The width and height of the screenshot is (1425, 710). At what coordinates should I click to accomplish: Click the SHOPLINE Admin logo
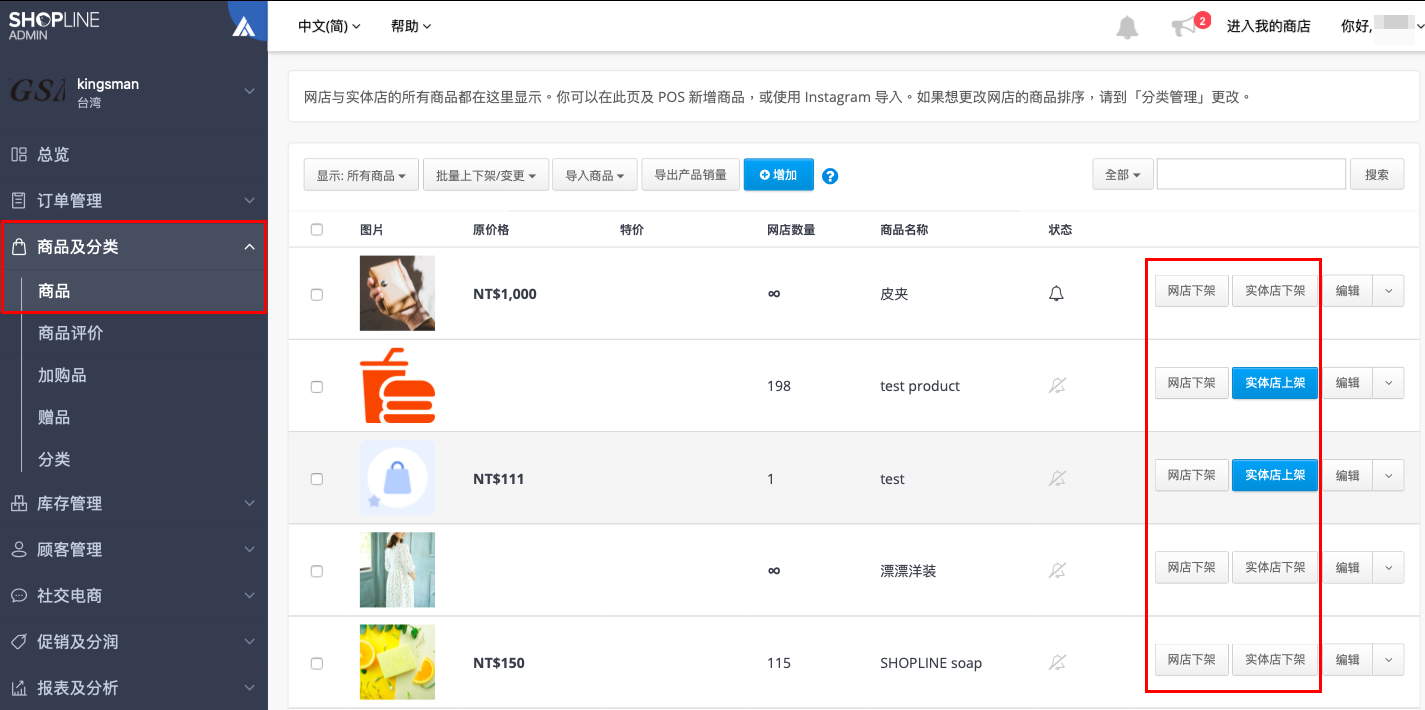pyautogui.click(x=54, y=25)
